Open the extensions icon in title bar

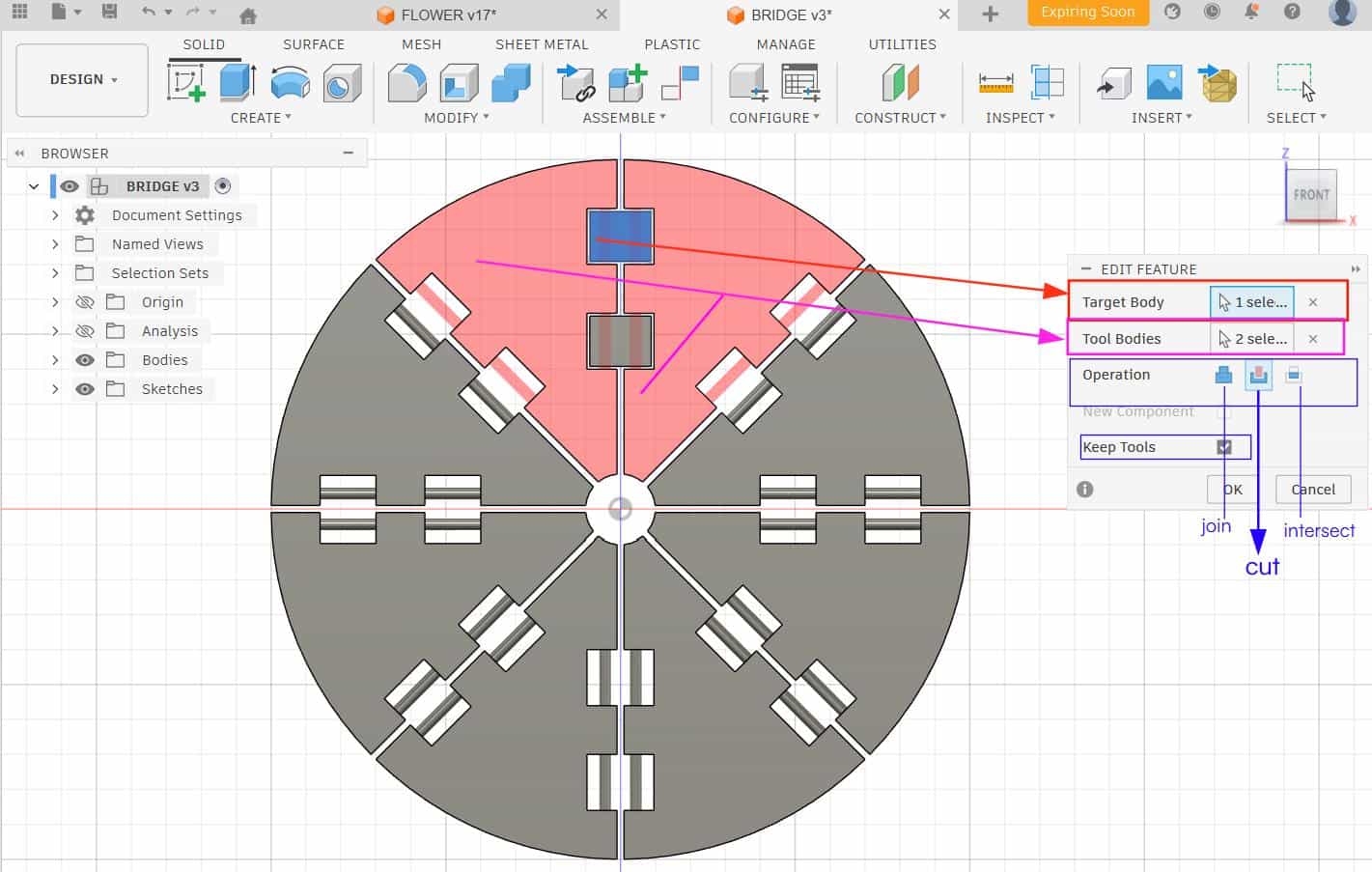[x=1172, y=13]
